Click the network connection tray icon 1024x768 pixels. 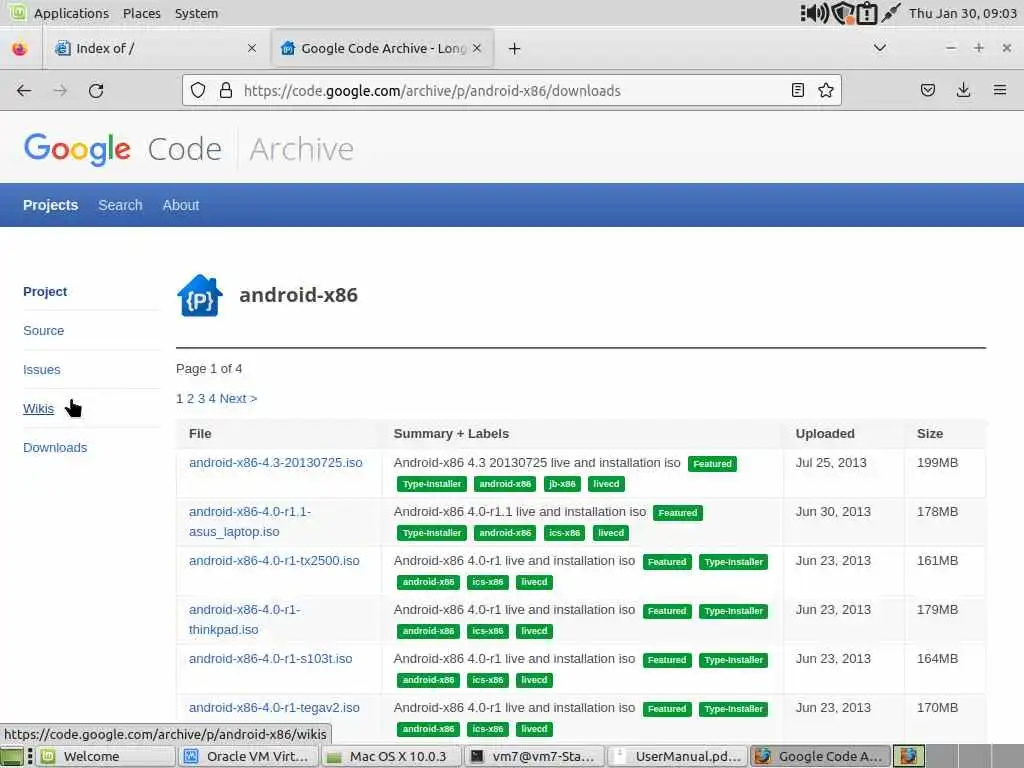[x=891, y=13]
